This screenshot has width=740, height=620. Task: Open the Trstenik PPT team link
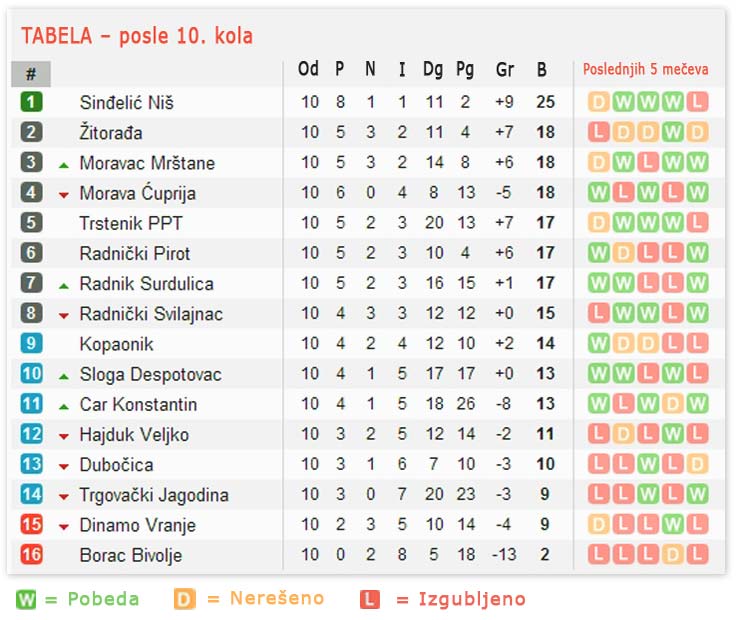point(130,223)
